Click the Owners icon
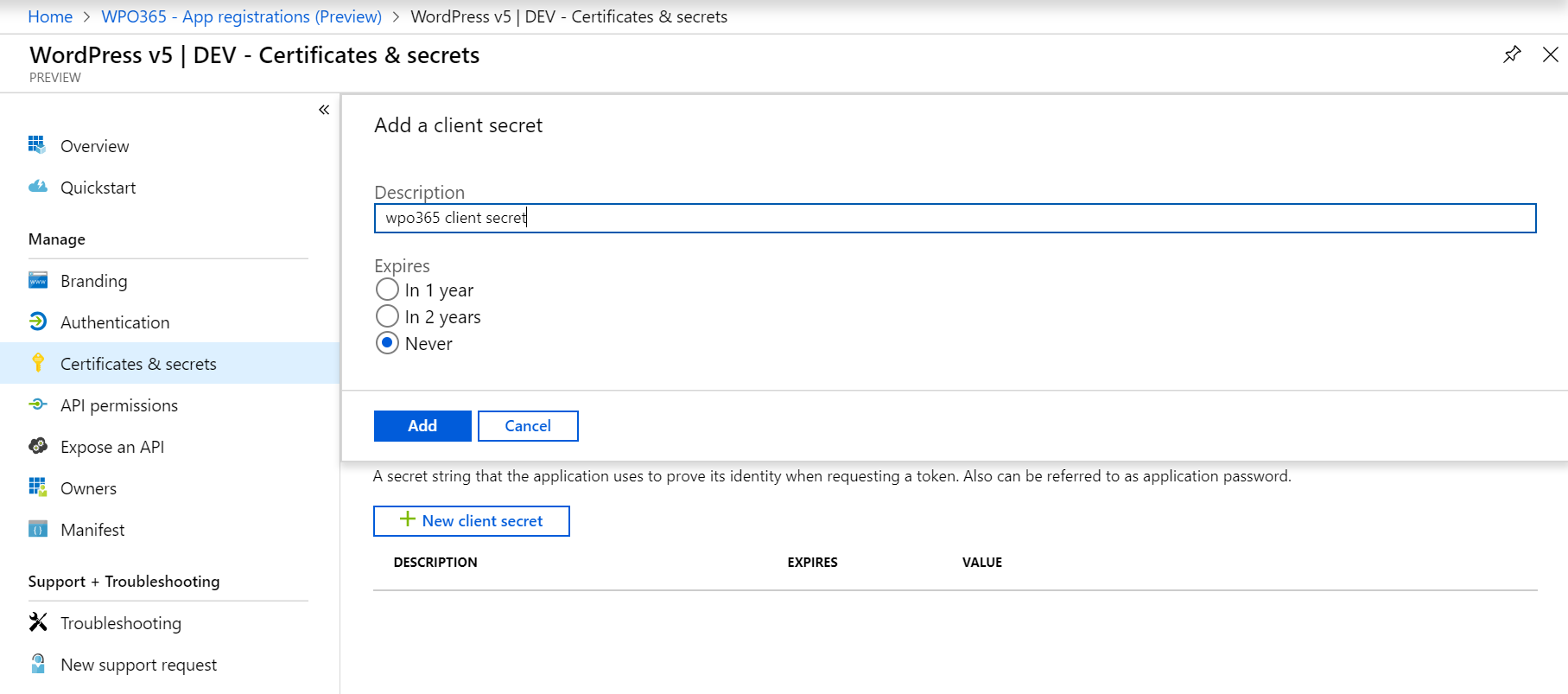 pyautogui.click(x=38, y=487)
